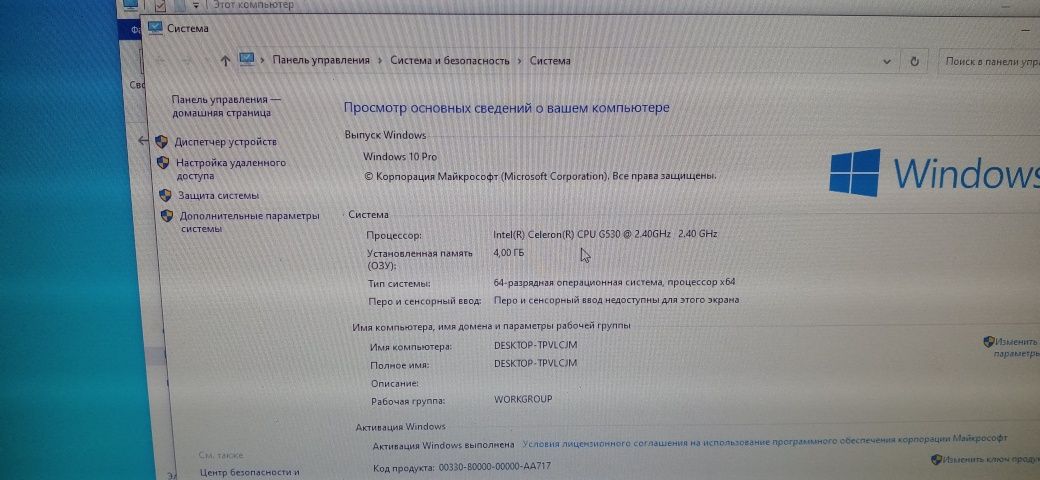Open the Условия лицензионного соглашения link
This screenshot has height=480, width=1040.
tap(765, 441)
